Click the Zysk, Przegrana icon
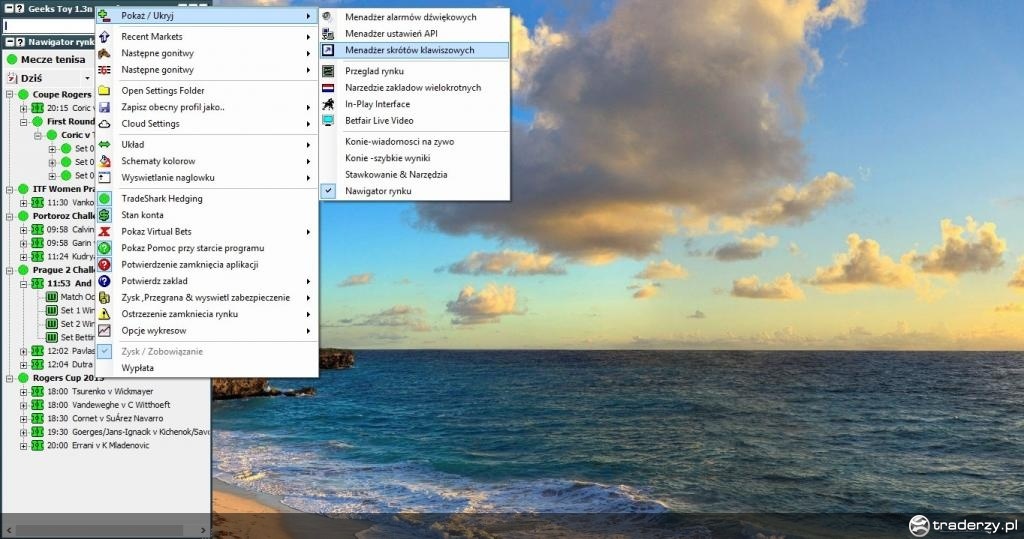Image resolution: width=1024 pixels, height=539 pixels. click(x=104, y=298)
